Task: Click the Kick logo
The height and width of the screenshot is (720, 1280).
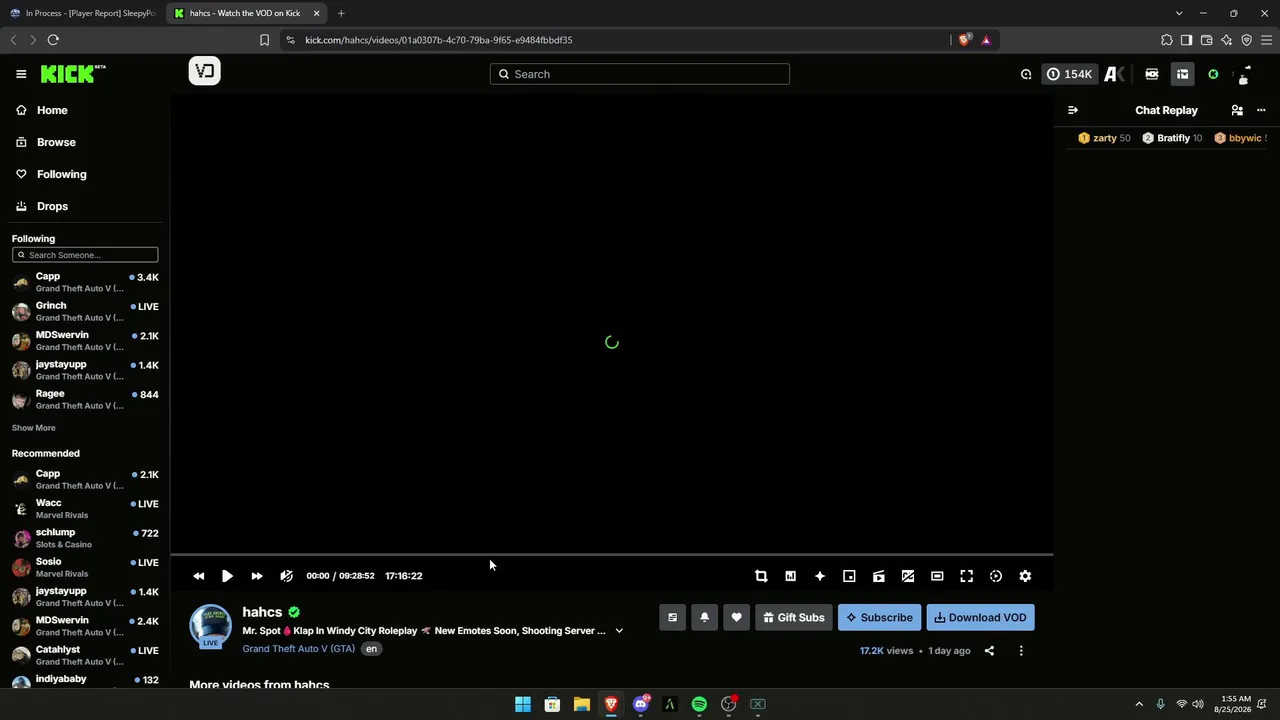Action: [73, 74]
